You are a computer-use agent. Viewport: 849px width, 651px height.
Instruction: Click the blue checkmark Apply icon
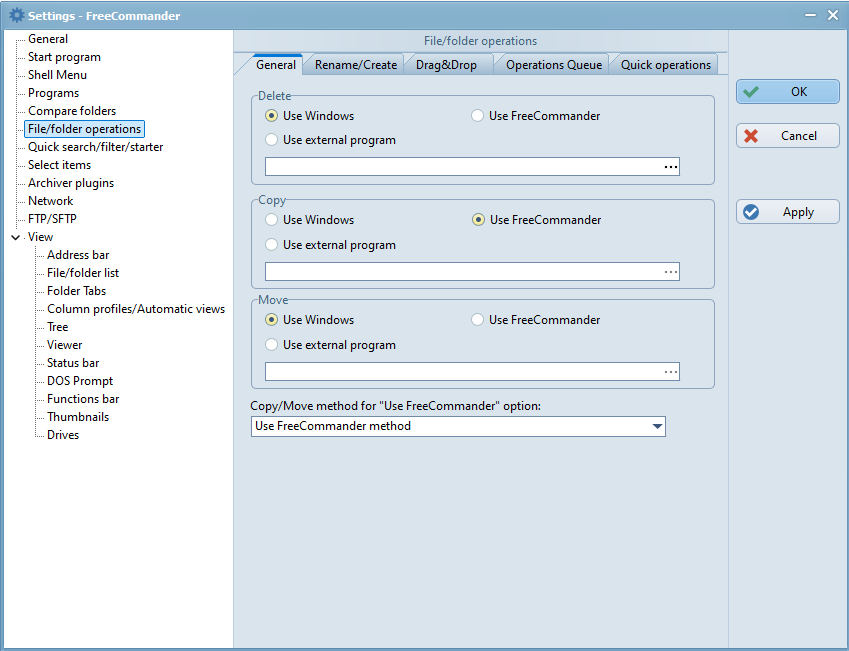coord(751,212)
